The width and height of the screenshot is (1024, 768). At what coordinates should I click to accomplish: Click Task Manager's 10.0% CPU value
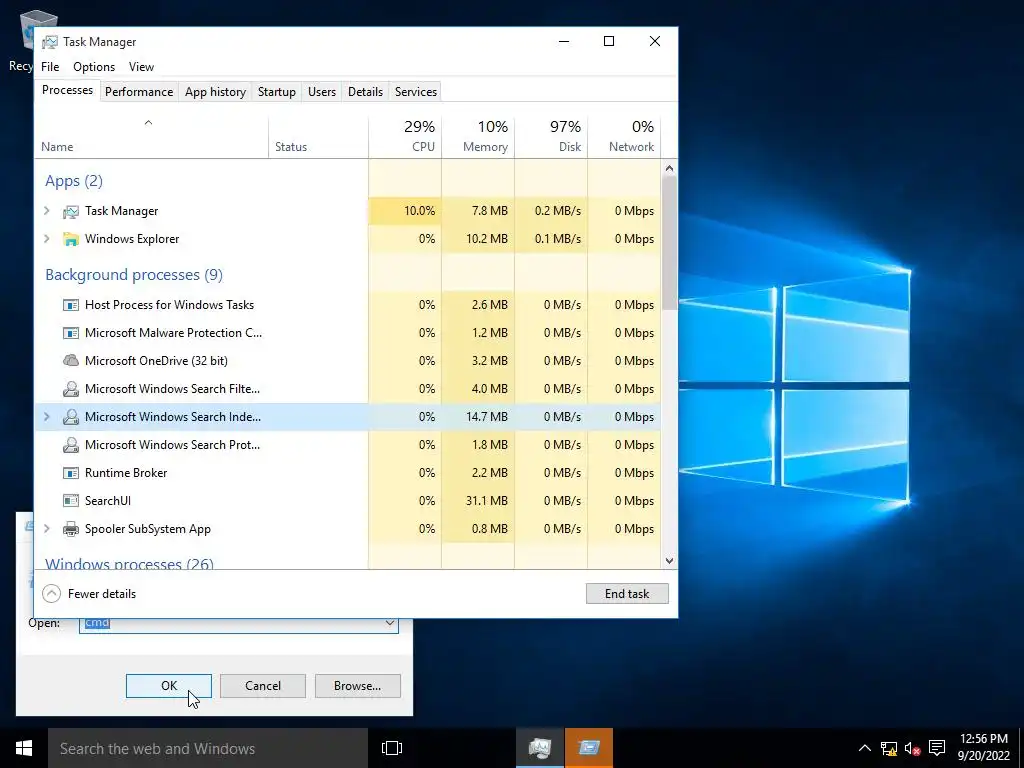click(419, 211)
